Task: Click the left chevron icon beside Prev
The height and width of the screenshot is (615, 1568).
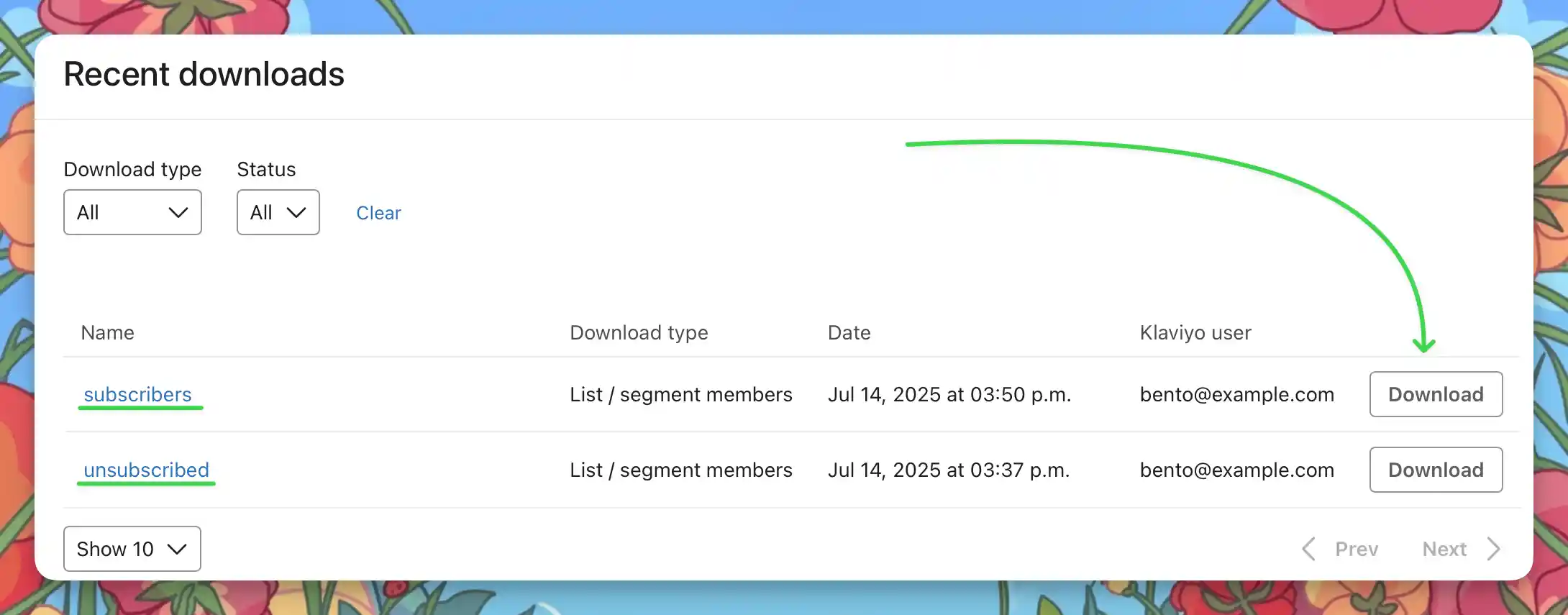Action: [1308, 549]
